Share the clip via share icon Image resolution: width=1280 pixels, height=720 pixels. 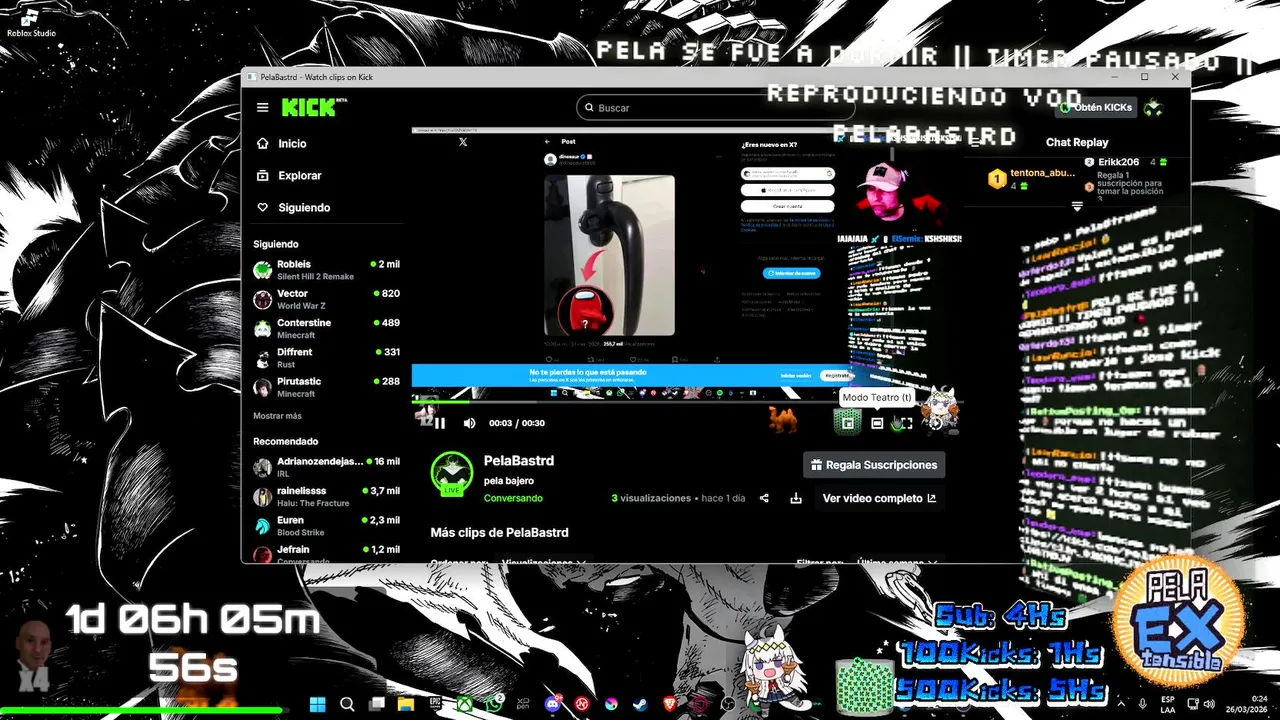click(764, 498)
